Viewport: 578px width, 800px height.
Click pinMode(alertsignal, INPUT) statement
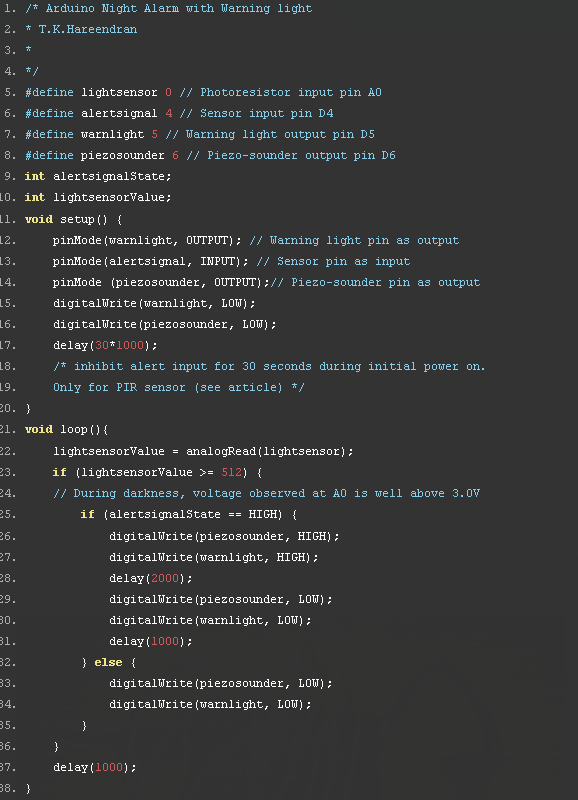click(x=150, y=261)
